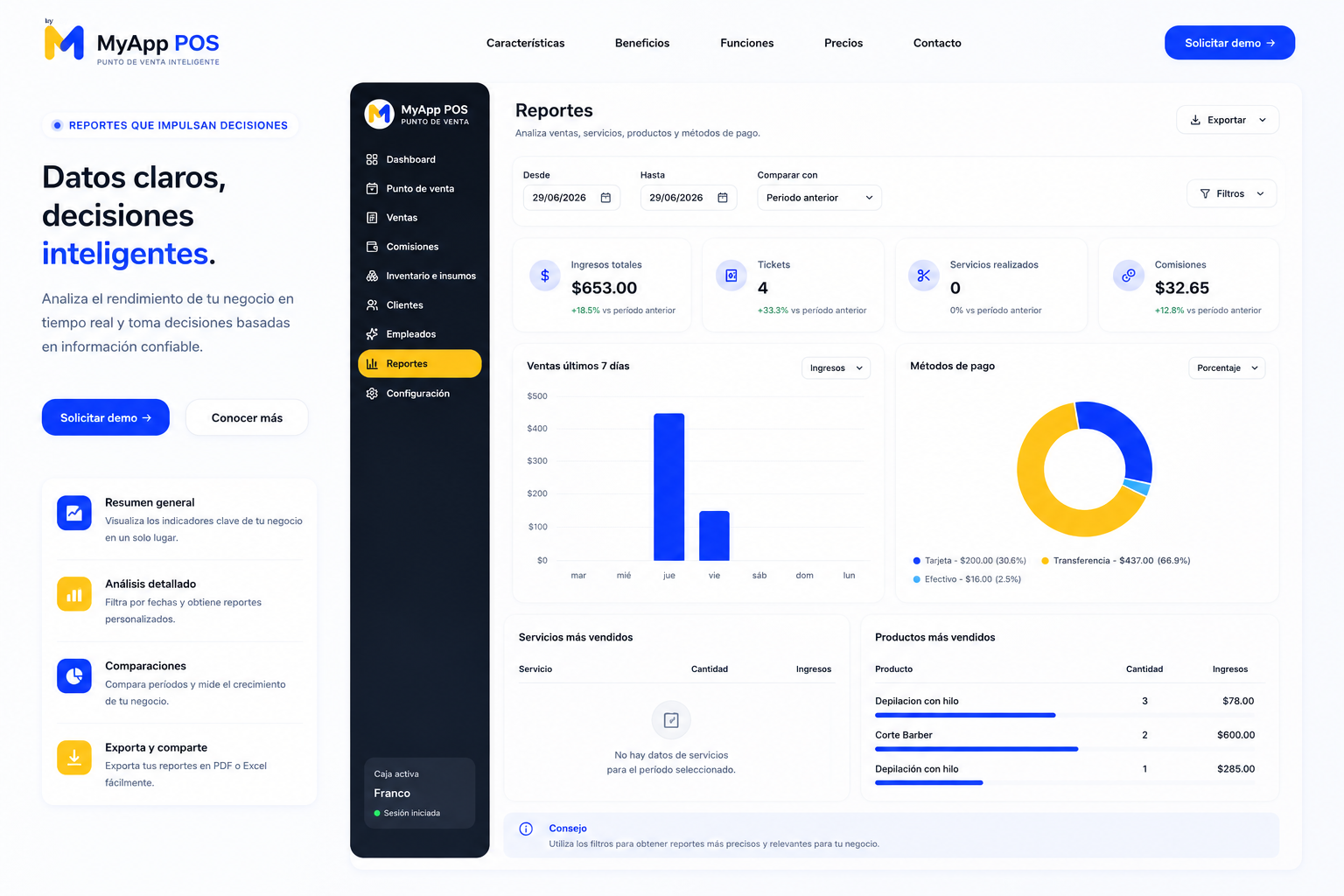This screenshot has width=1344, height=896.
Task: Click the calendar icon in Hasta field
Action: [723, 198]
